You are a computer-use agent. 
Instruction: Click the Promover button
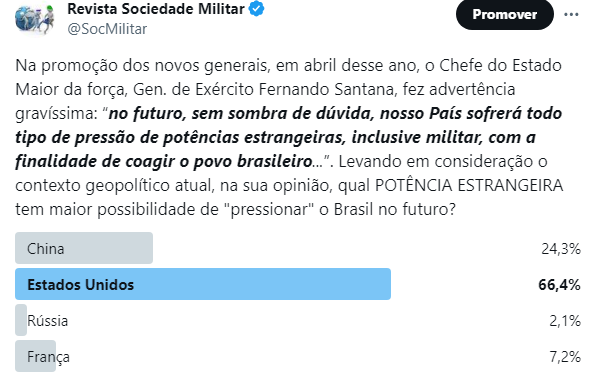pyautogui.click(x=505, y=14)
